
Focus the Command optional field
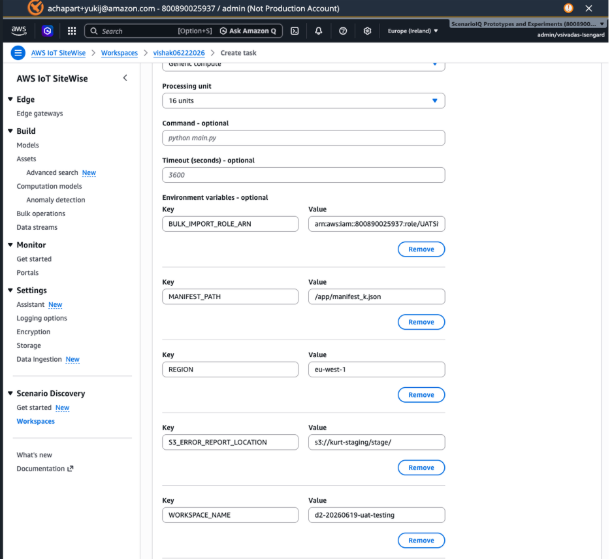pos(304,138)
